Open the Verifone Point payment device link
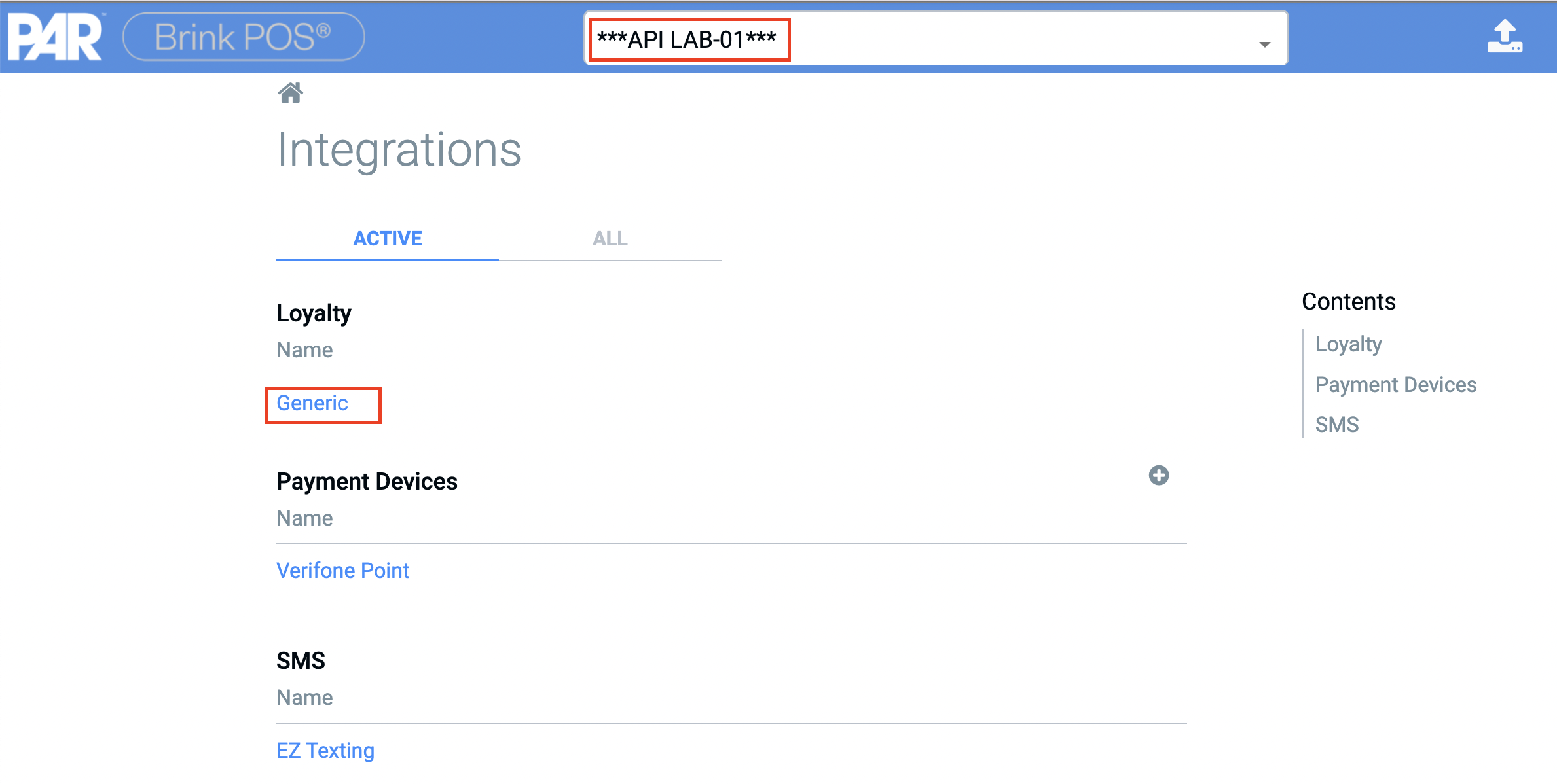1557x784 pixels. [x=342, y=571]
